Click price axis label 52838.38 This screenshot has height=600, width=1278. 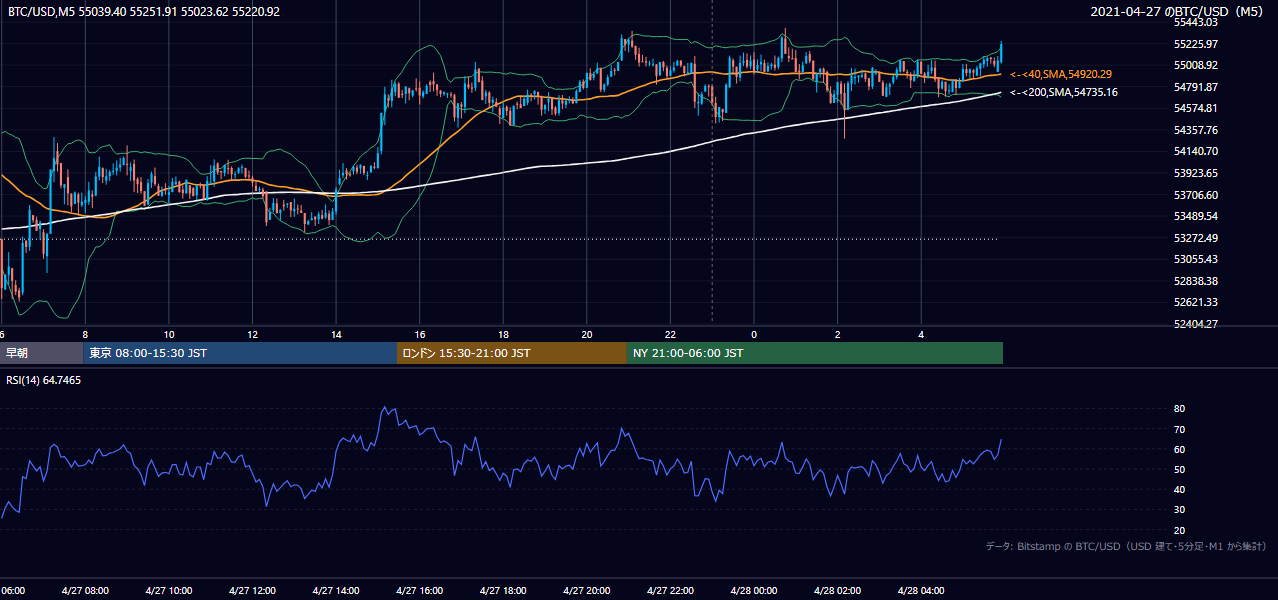coord(1195,281)
